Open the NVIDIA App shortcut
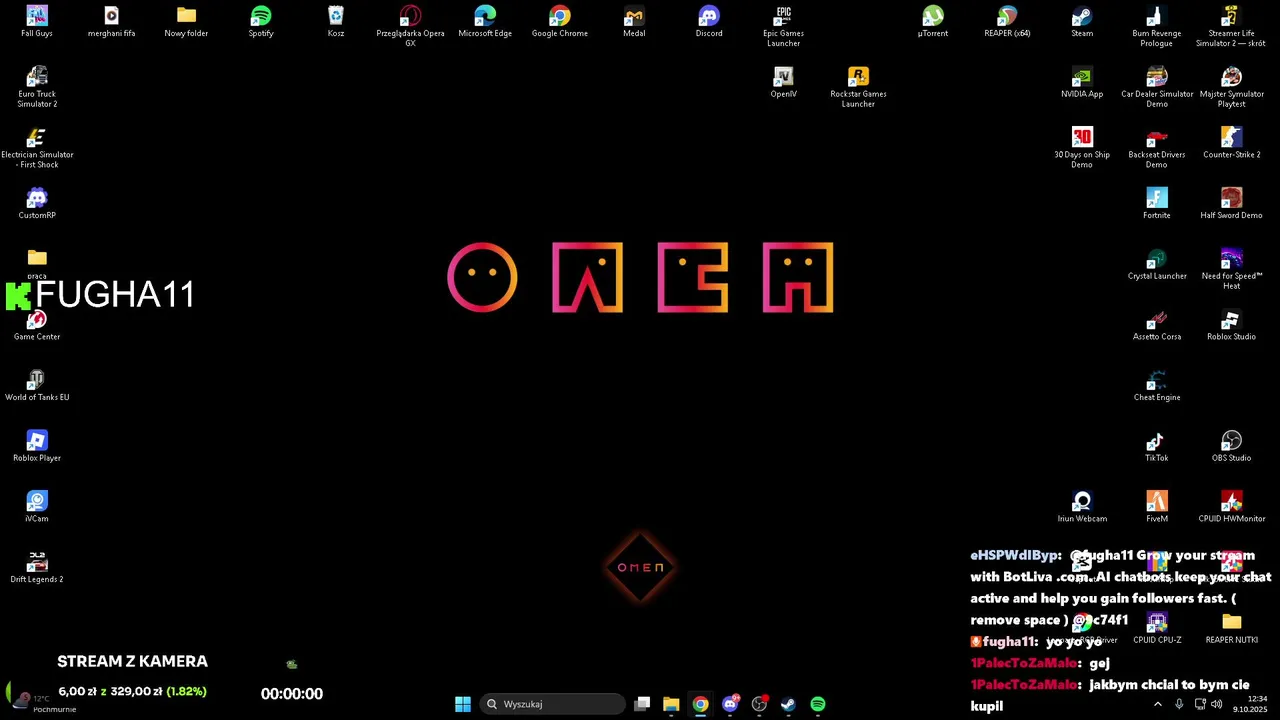Viewport: 1280px width, 720px height. tap(1082, 82)
